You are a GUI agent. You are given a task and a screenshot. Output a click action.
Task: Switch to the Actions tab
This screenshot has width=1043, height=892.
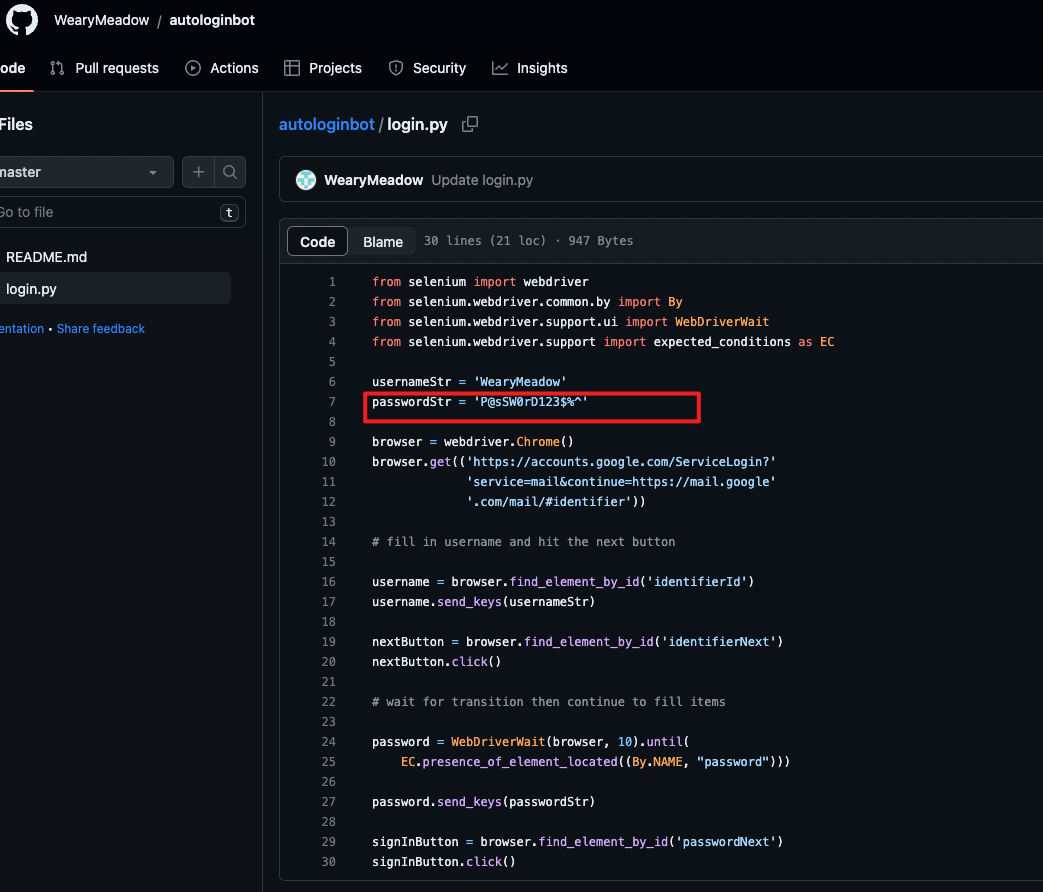222,68
